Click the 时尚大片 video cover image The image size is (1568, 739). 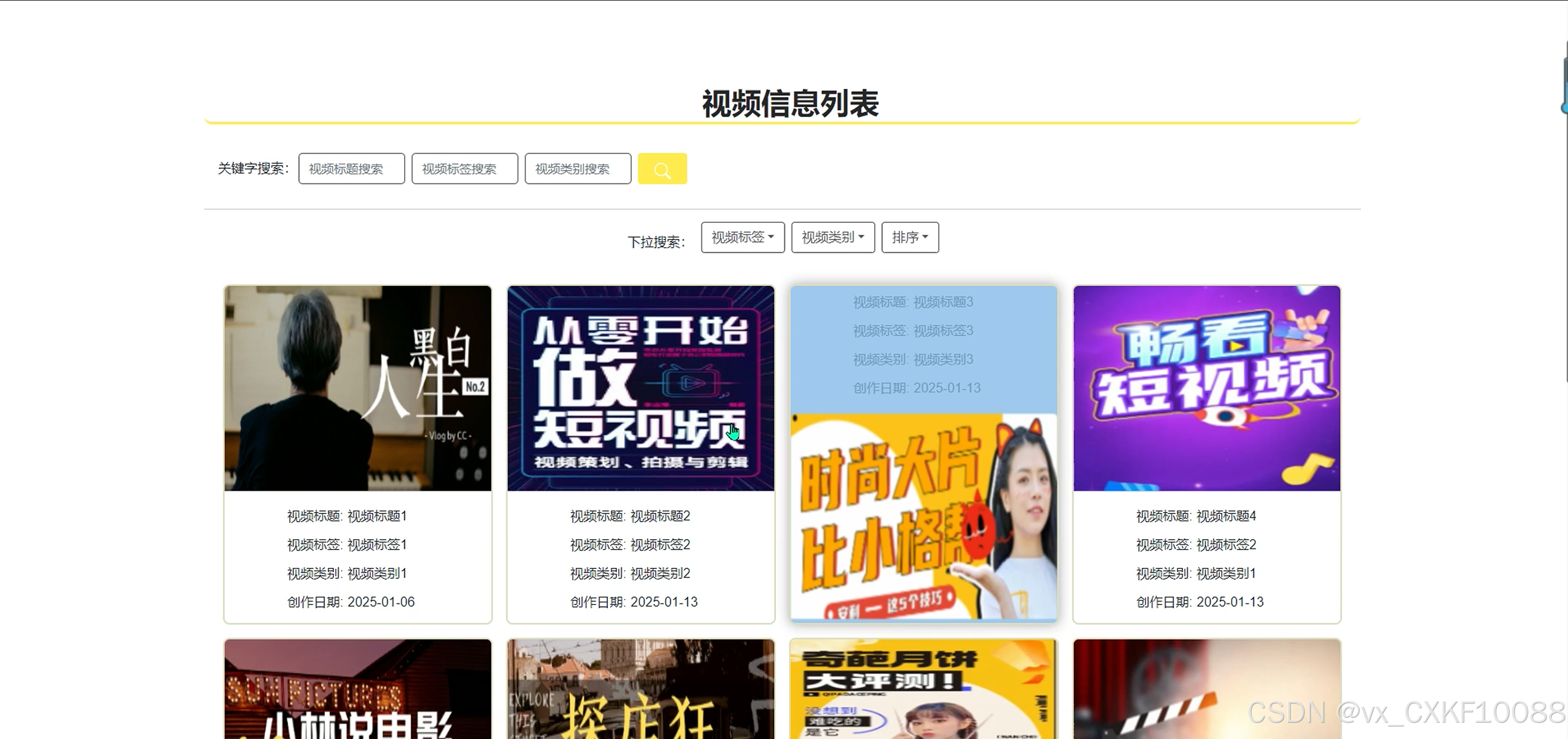[x=923, y=517]
